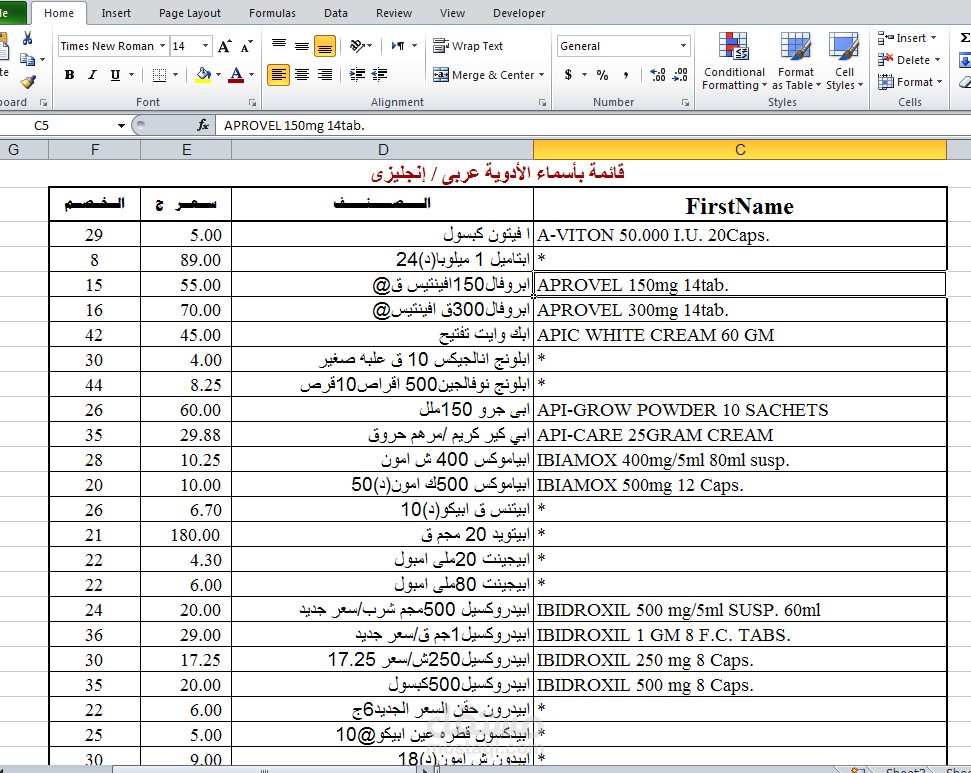The height and width of the screenshot is (773, 971).
Task: Click Center text alignment icon
Action: tap(302, 75)
